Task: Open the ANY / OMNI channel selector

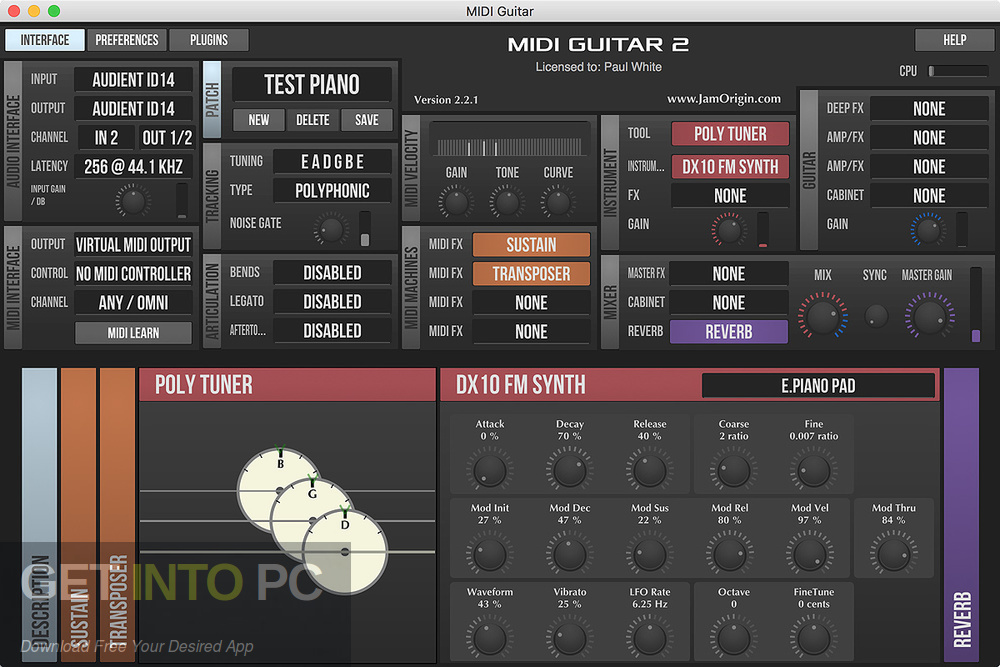Action: click(133, 303)
